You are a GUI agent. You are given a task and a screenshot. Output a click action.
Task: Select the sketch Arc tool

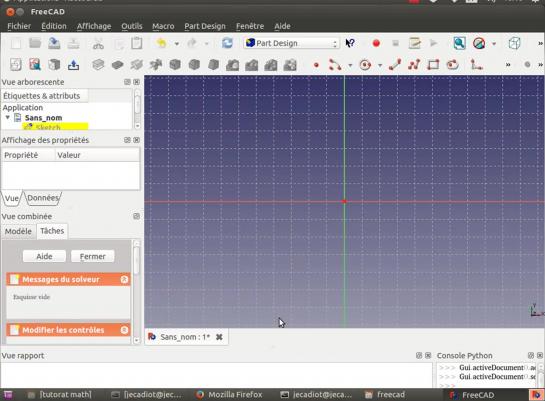(335, 65)
